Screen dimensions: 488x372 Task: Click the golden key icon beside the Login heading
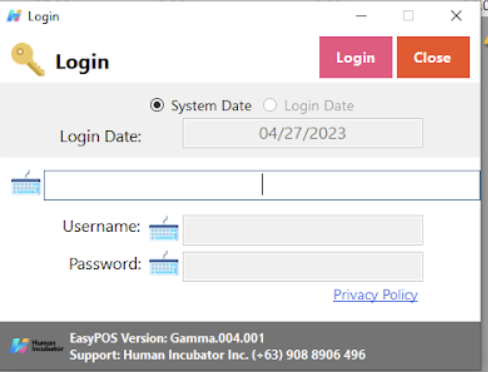pyautogui.click(x=28, y=59)
